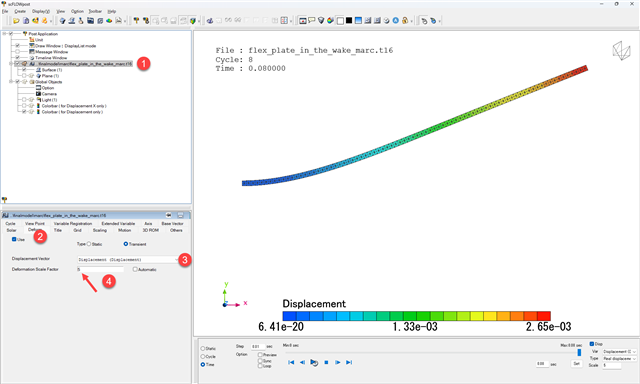Click the time slider handle at Max
This screenshot has height=384, width=640.
point(579,352)
